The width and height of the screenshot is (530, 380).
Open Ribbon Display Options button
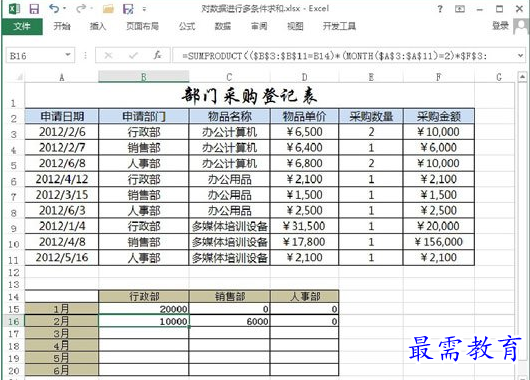click(460, 9)
